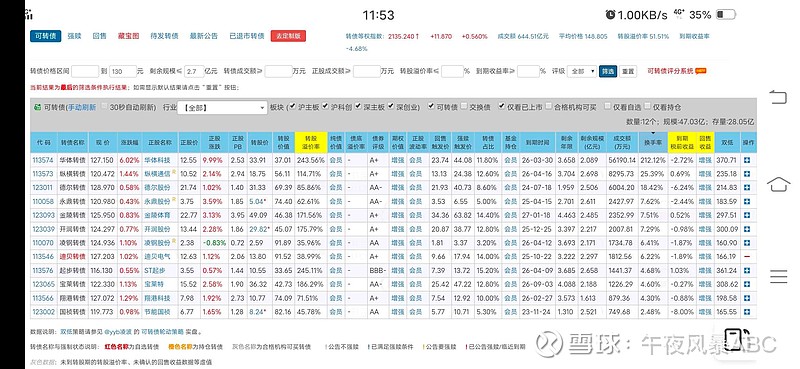The height and width of the screenshot is (369, 800).
Task: Click the green manual refresh icon
Action: pyautogui.click(x=37, y=108)
